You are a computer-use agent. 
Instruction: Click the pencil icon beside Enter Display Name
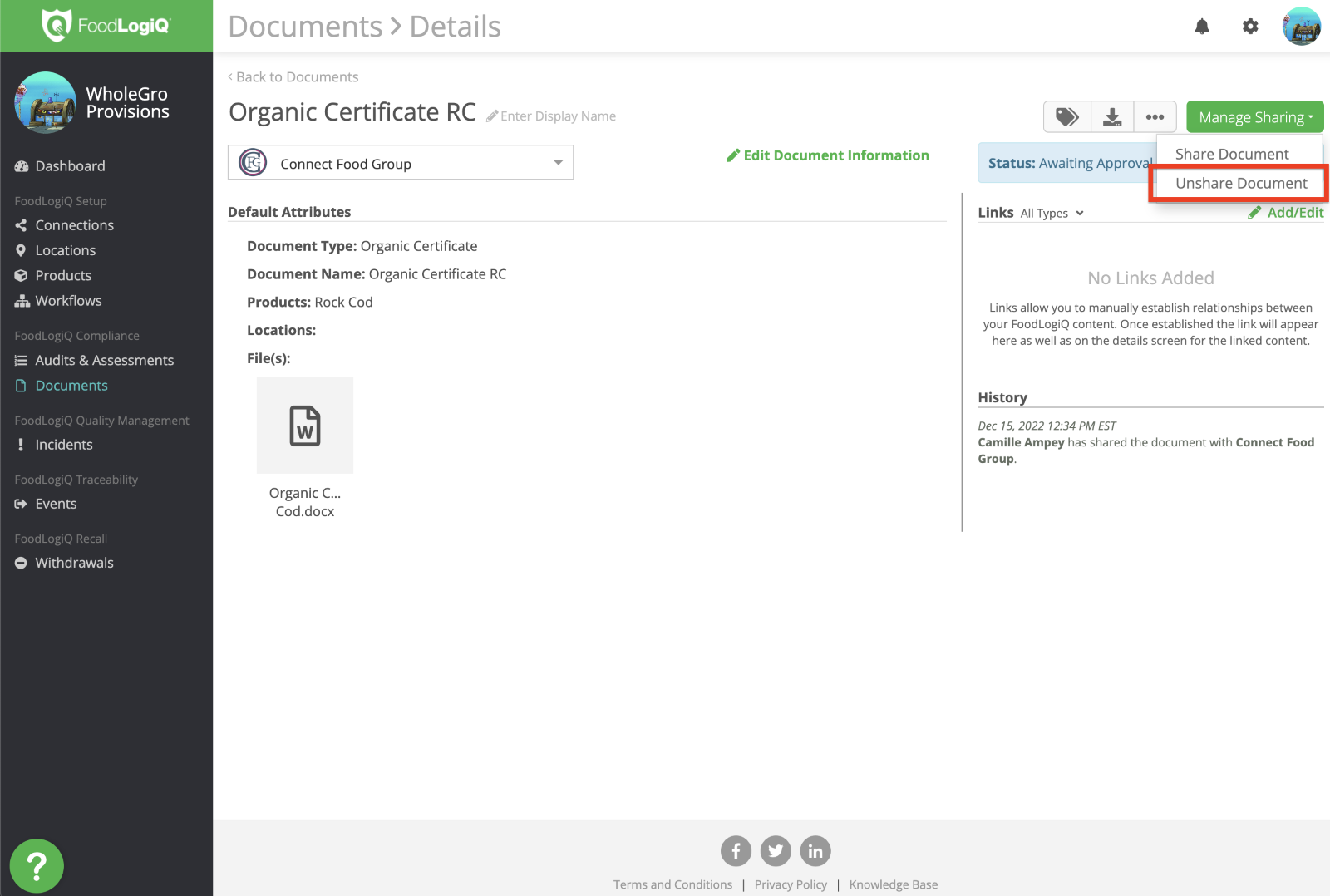tap(492, 116)
